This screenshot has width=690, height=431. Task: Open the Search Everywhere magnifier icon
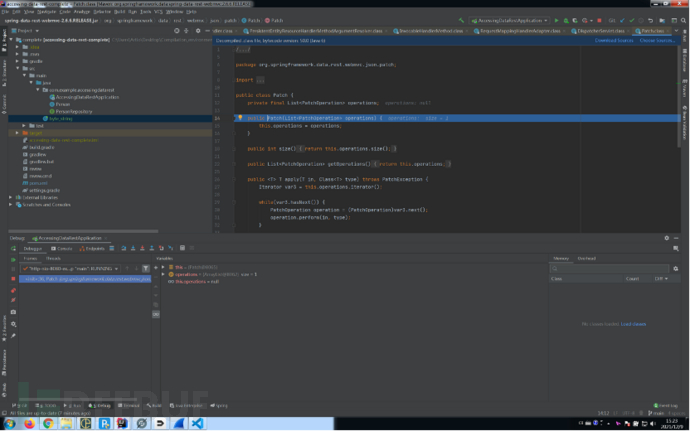point(683,20)
